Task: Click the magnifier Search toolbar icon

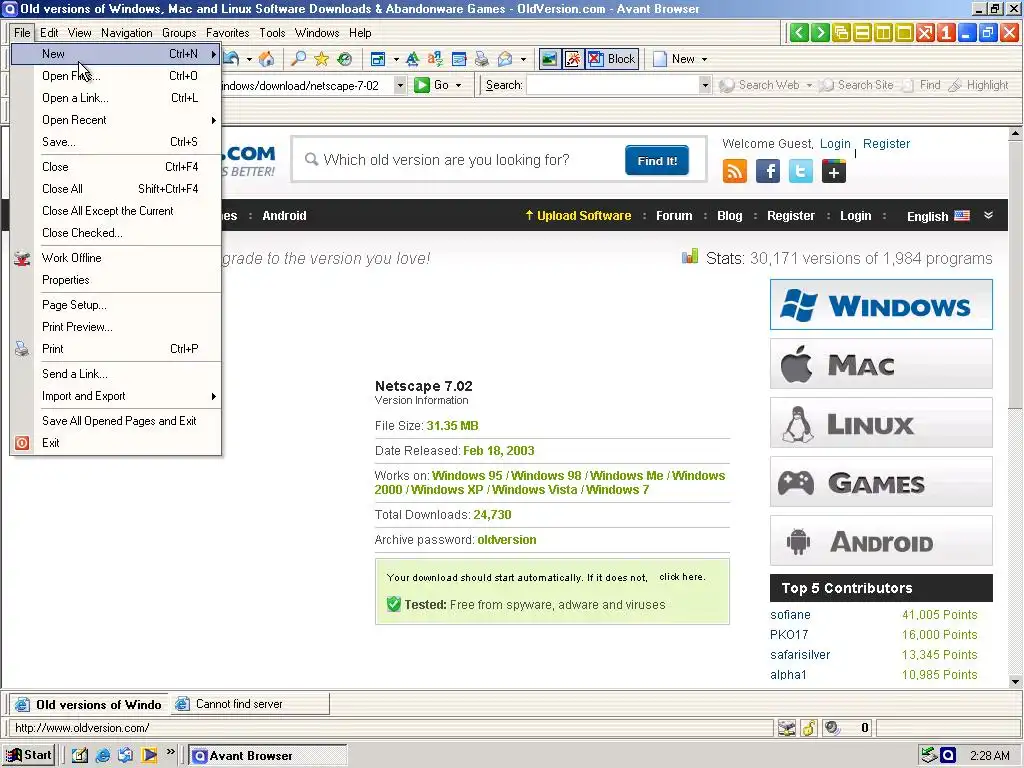Action: tap(298, 59)
